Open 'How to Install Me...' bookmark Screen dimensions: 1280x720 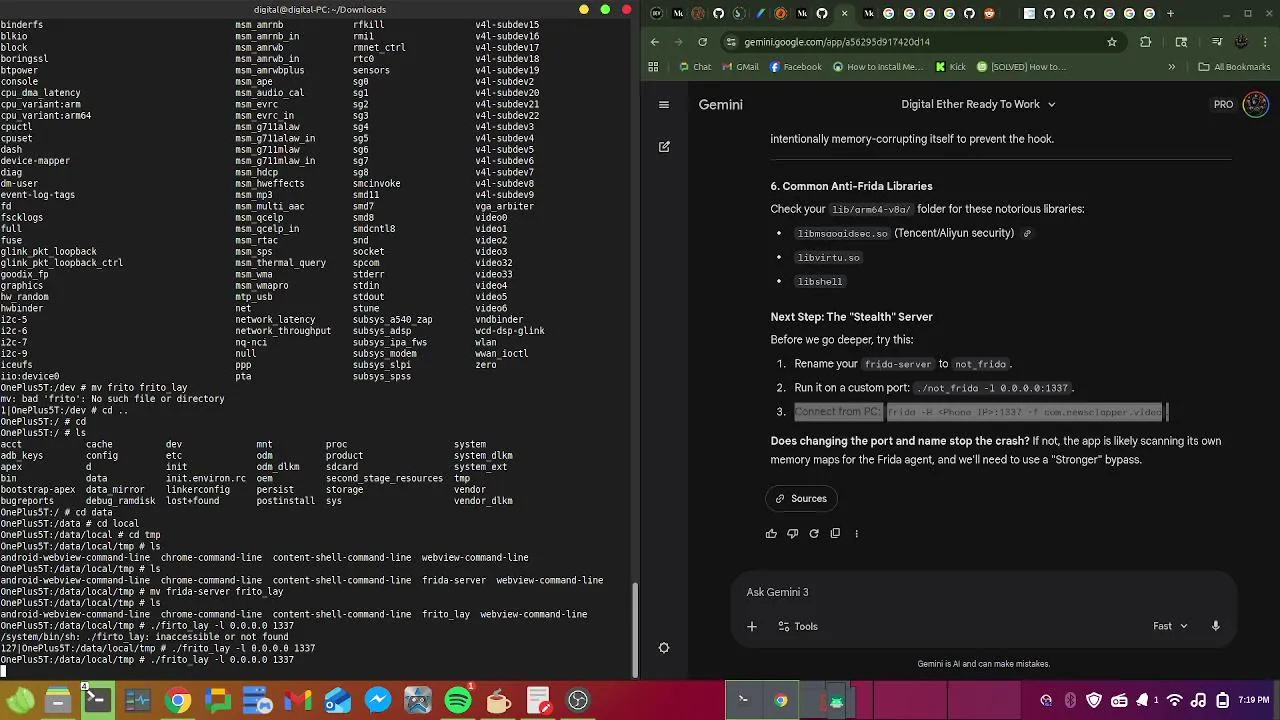pyautogui.click(x=877, y=67)
